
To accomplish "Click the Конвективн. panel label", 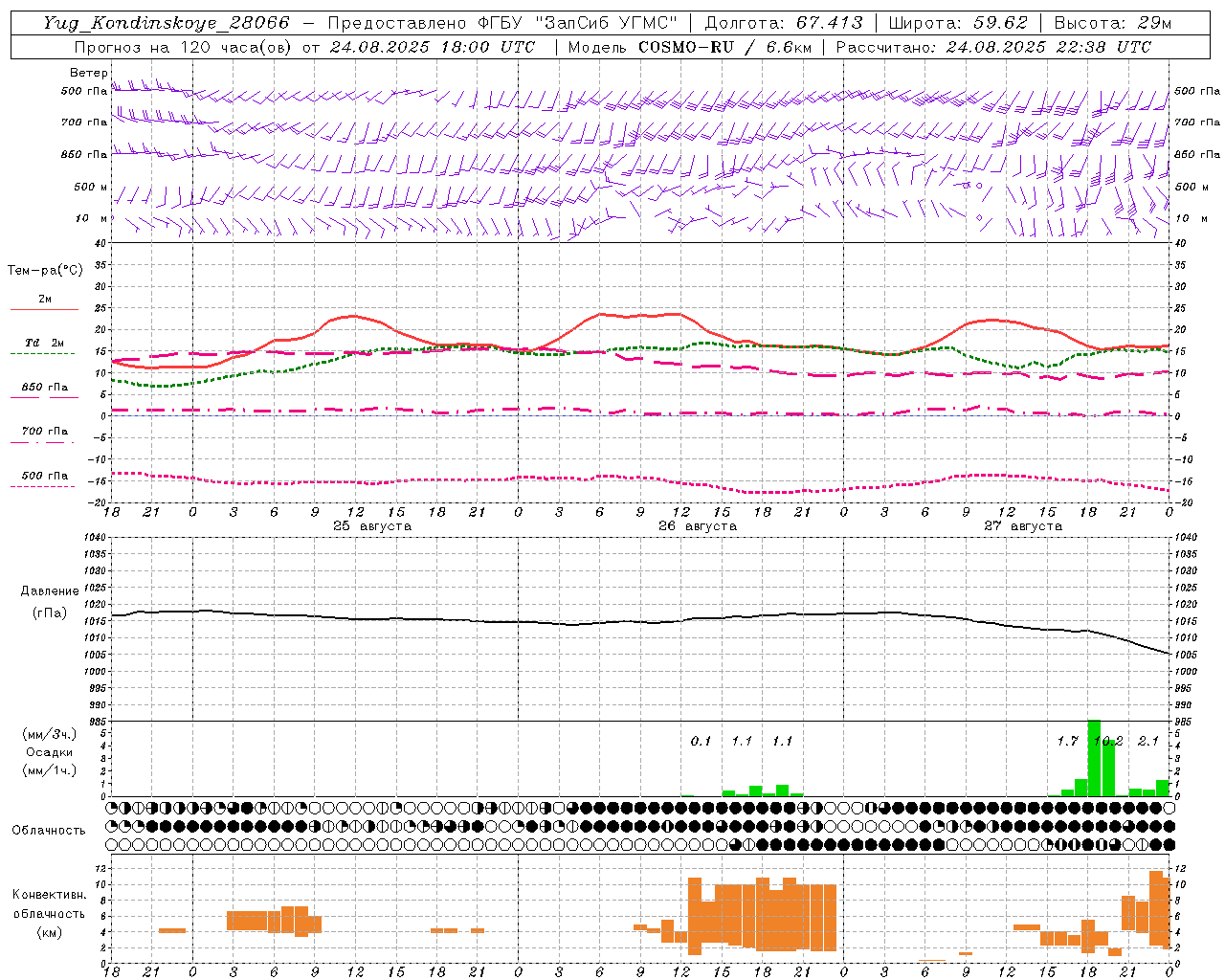I will tap(50, 895).
